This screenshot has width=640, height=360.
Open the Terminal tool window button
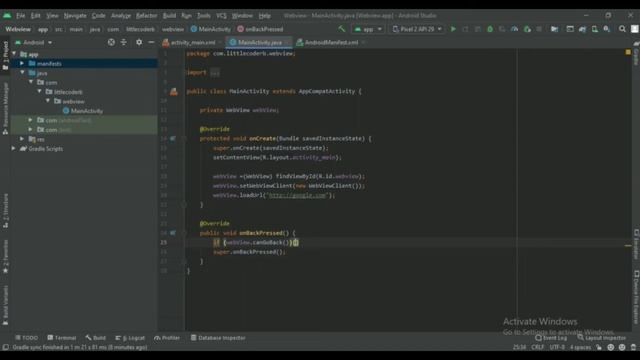point(62,338)
